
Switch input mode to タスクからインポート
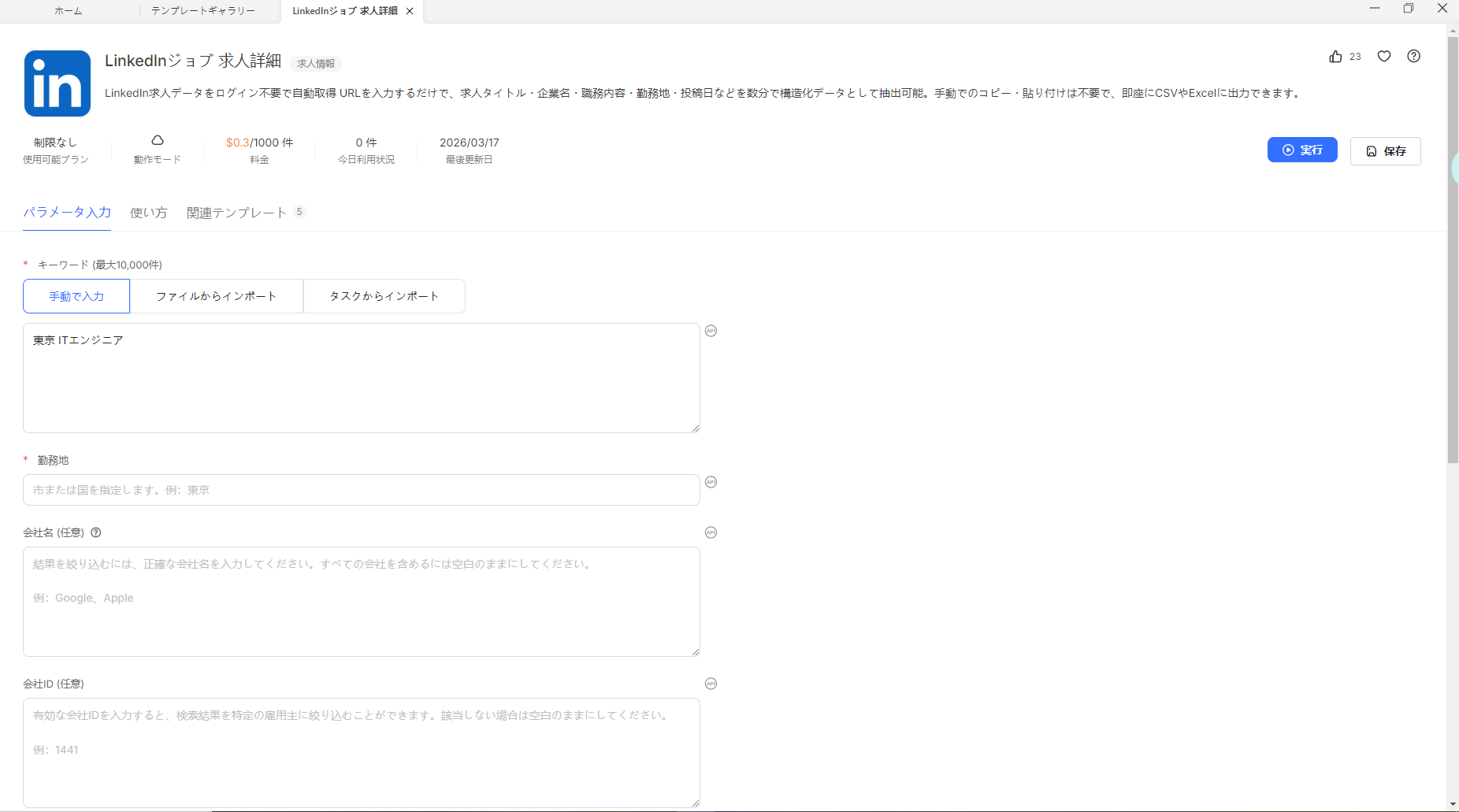pos(384,295)
